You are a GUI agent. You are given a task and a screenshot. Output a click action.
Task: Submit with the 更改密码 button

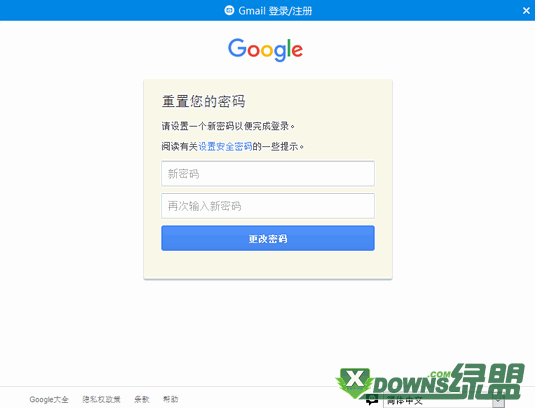tap(268, 238)
